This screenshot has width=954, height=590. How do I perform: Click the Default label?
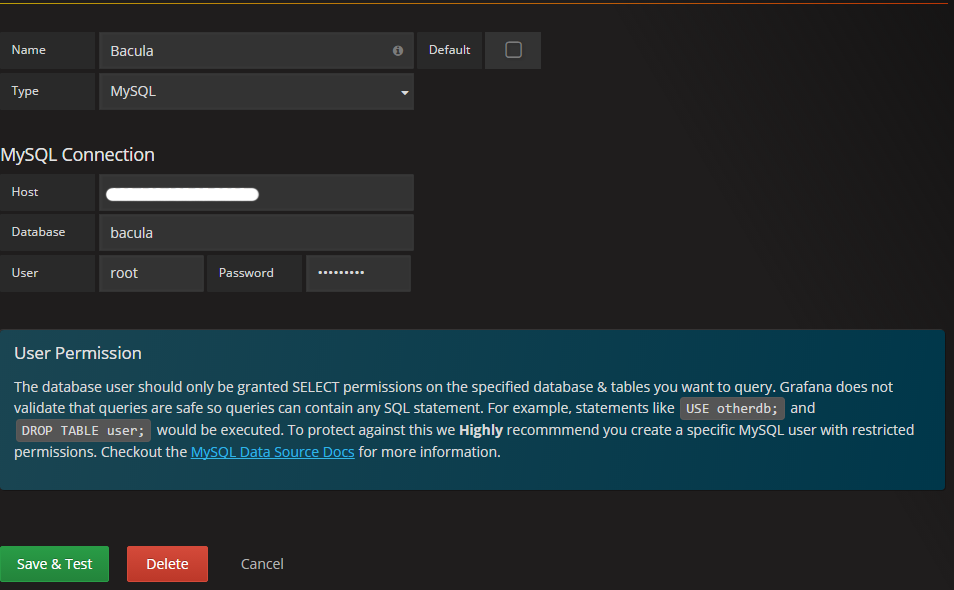[x=450, y=50]
